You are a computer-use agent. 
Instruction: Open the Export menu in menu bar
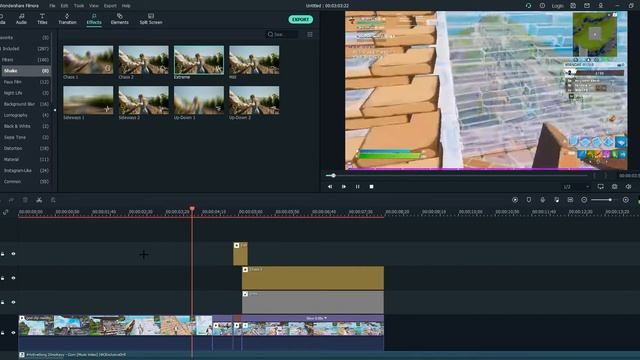(110, 6)
